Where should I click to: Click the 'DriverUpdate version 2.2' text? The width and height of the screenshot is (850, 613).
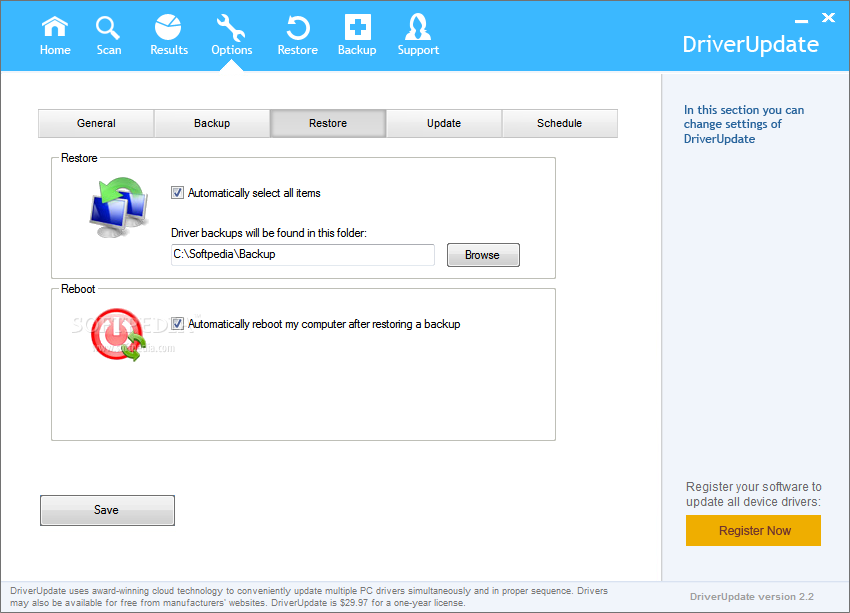[x=751, y=597]
